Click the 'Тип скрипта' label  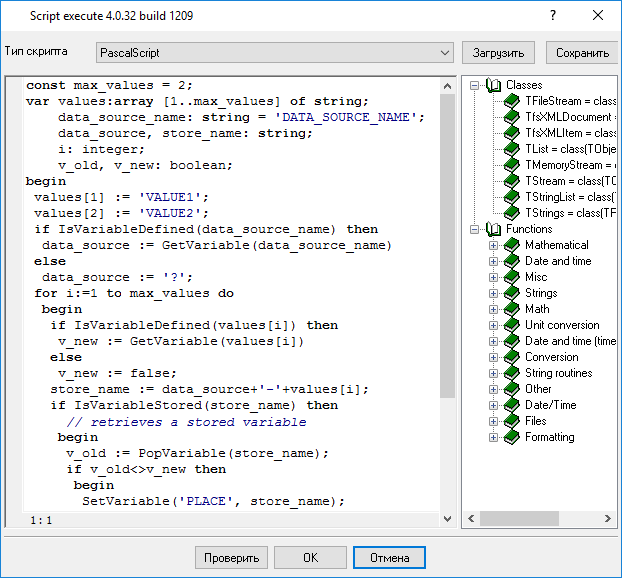36,51
